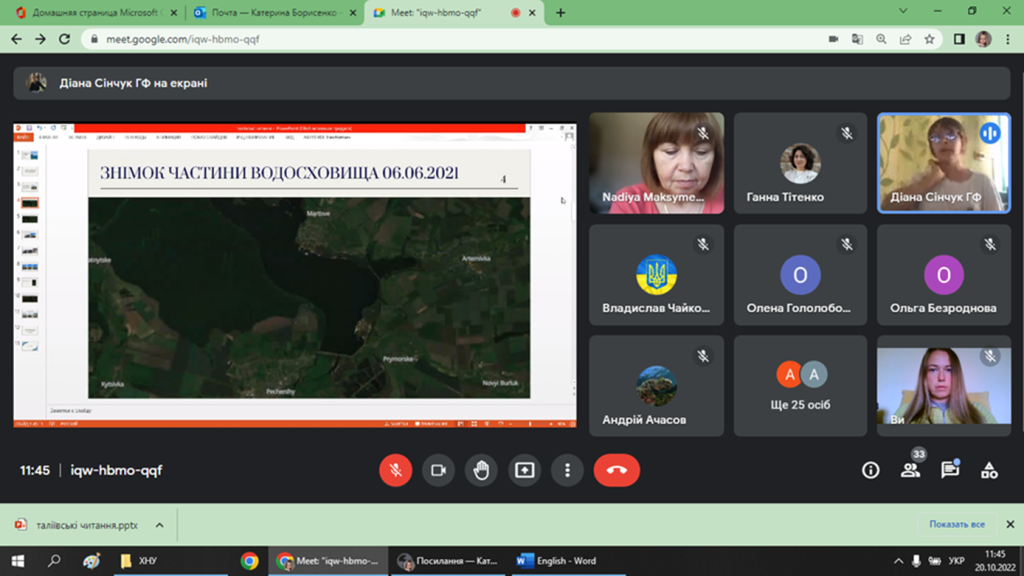1024x576 pixels.
Task: Show the participants list icon
Action: pos(910,470)
